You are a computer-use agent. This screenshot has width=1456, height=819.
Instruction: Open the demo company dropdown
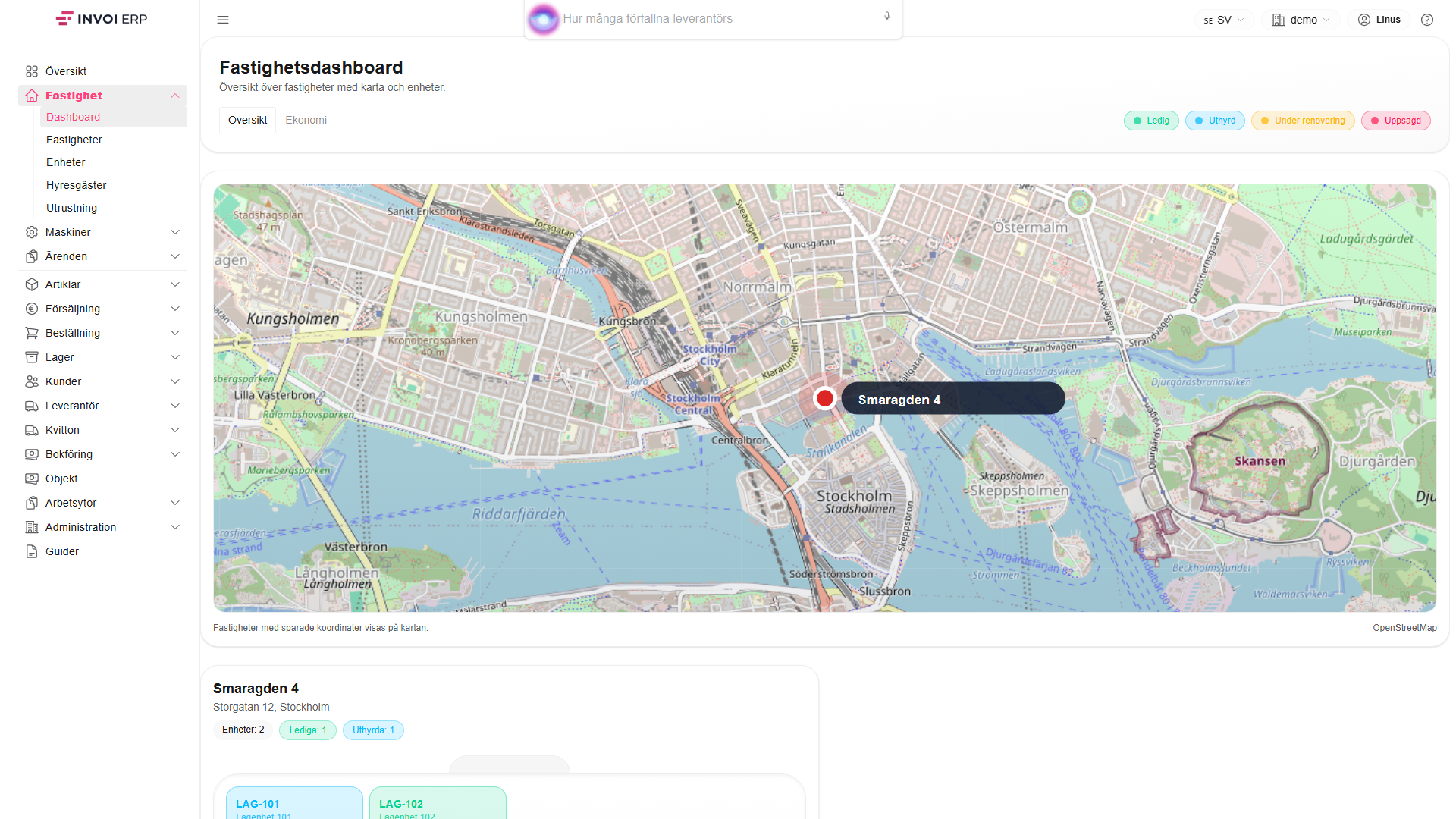tap(1301, 20)
